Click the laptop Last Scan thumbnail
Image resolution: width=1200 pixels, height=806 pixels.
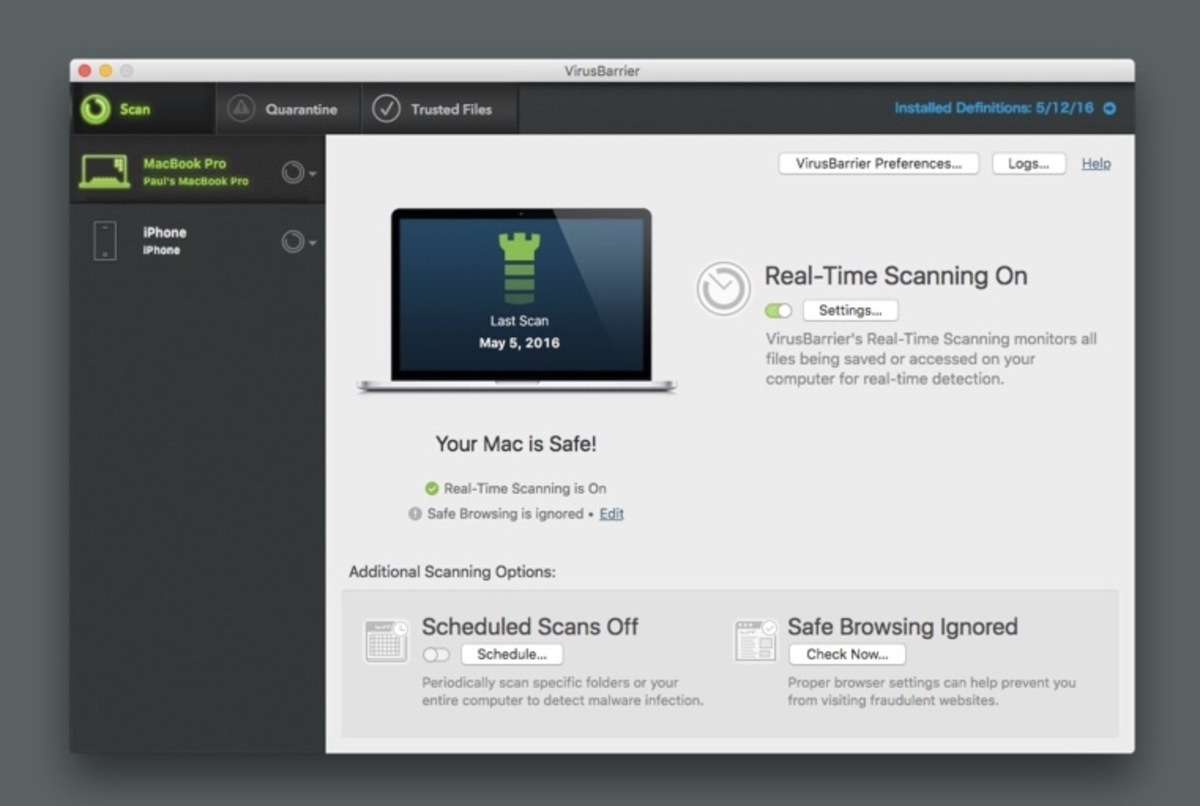pos(517,300)
